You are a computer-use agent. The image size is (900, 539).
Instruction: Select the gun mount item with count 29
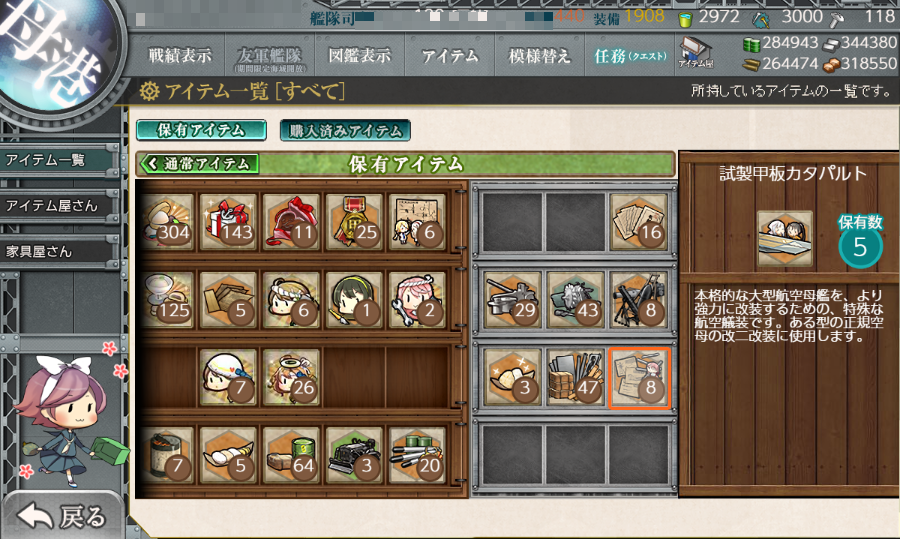[x=513, y=300]
